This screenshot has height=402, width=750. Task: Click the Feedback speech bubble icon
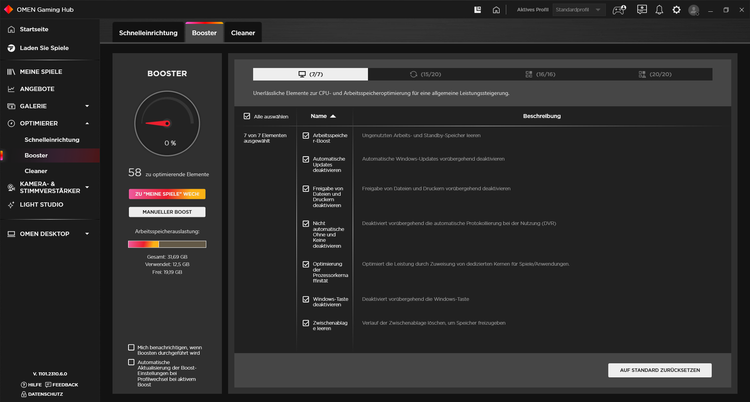tap(48, 385)
